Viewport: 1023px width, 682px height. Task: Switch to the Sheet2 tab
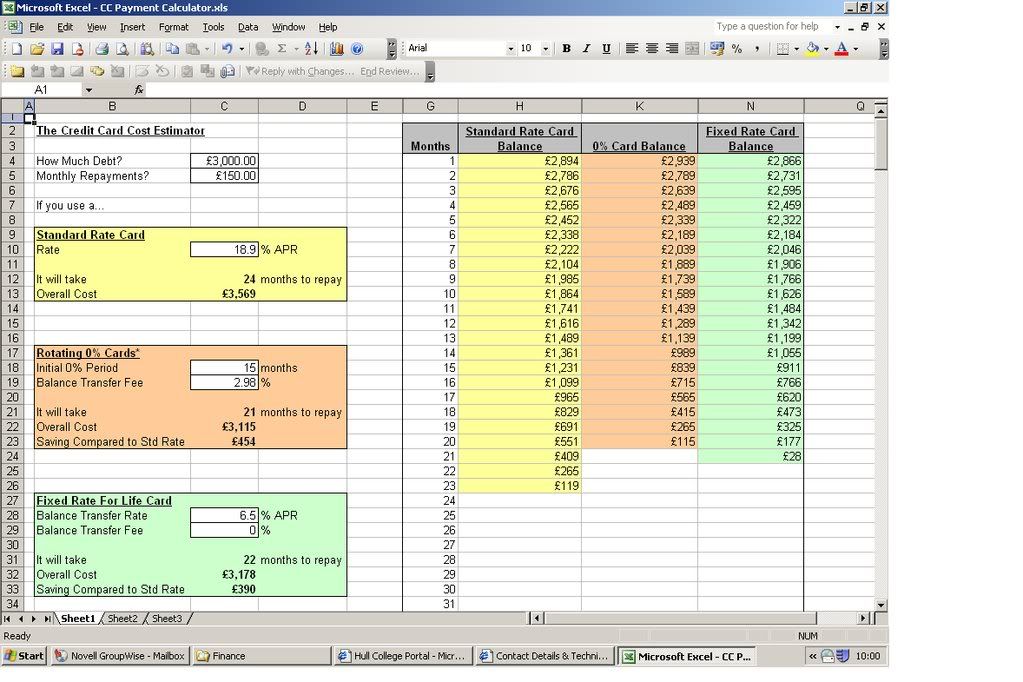point(122,618)
